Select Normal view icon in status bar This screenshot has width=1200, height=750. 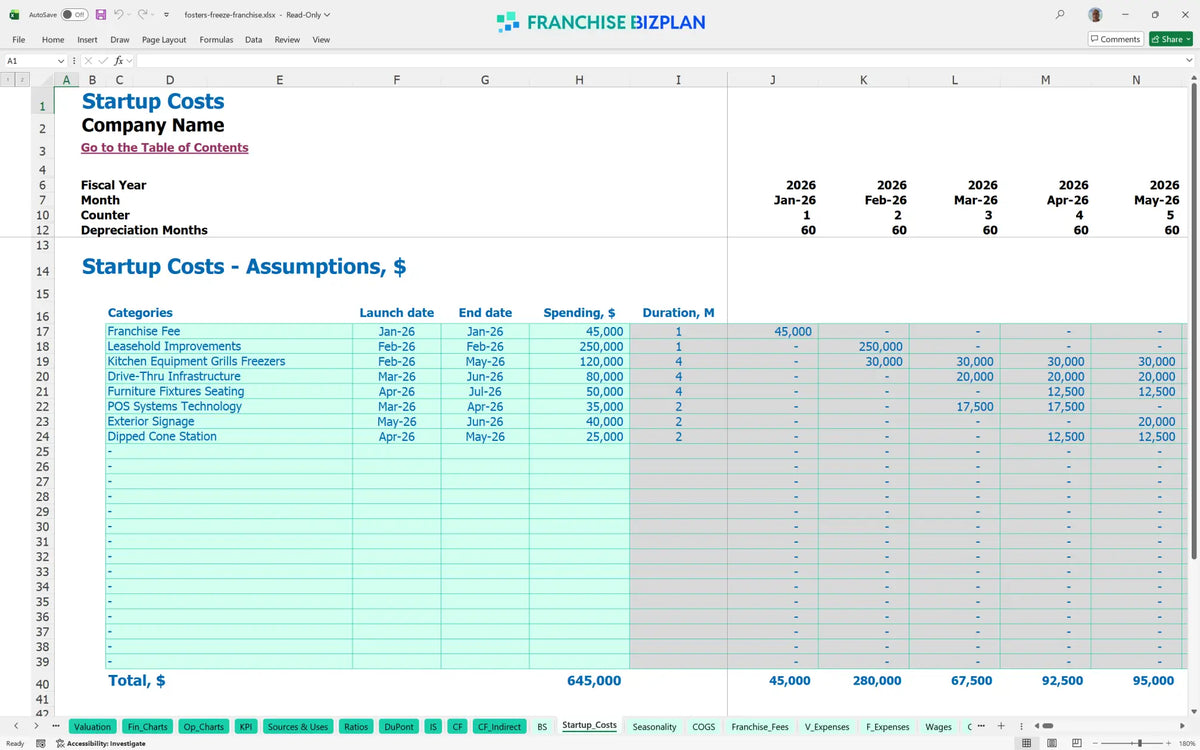click(x=1026, y=743)
